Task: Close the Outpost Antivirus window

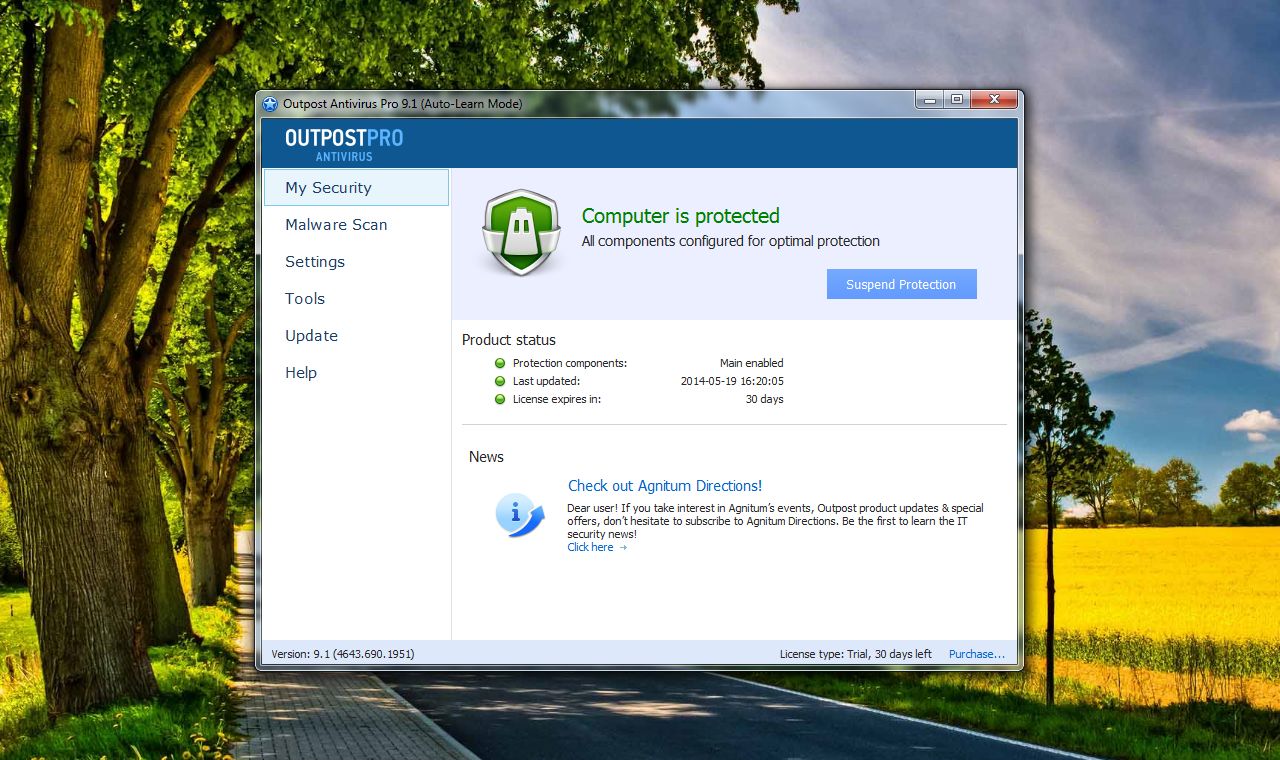Action: tap(994, 99)
